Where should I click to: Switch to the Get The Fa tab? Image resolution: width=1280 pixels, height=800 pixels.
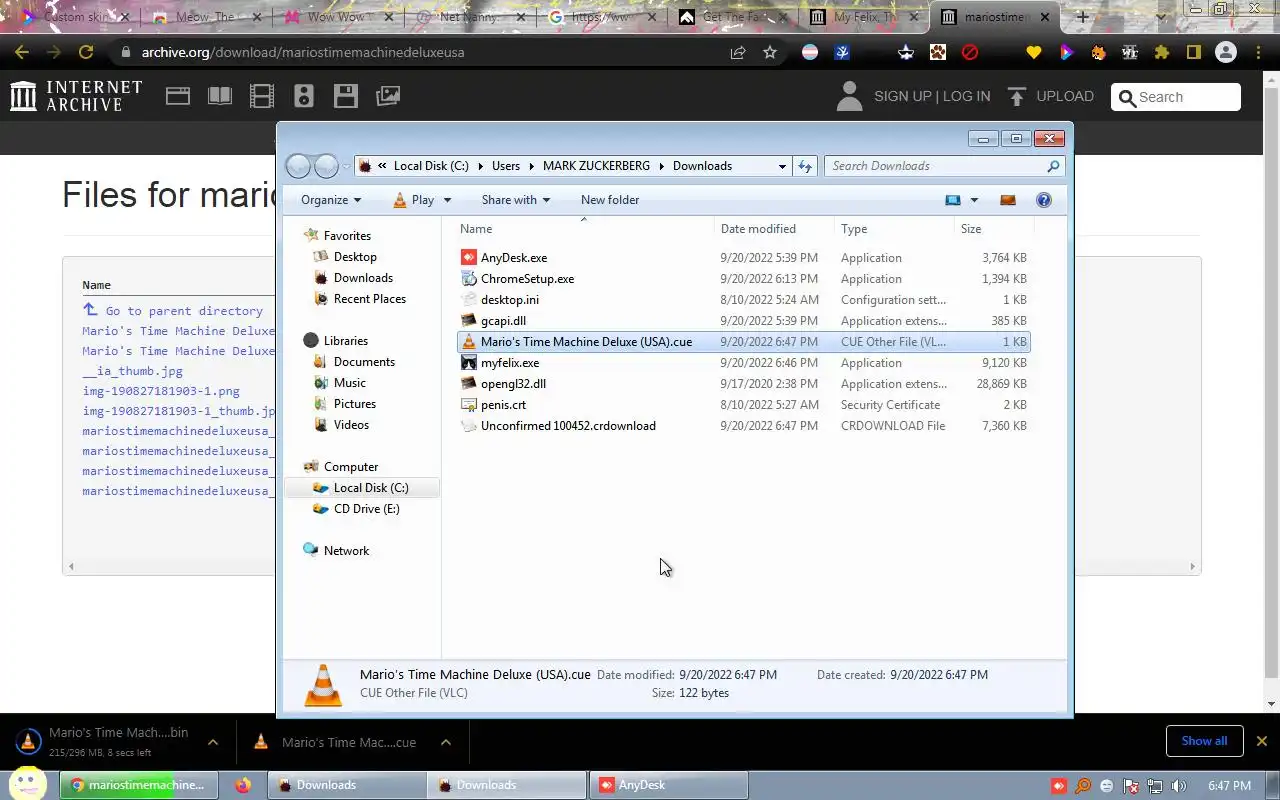[x=733, y=17]
